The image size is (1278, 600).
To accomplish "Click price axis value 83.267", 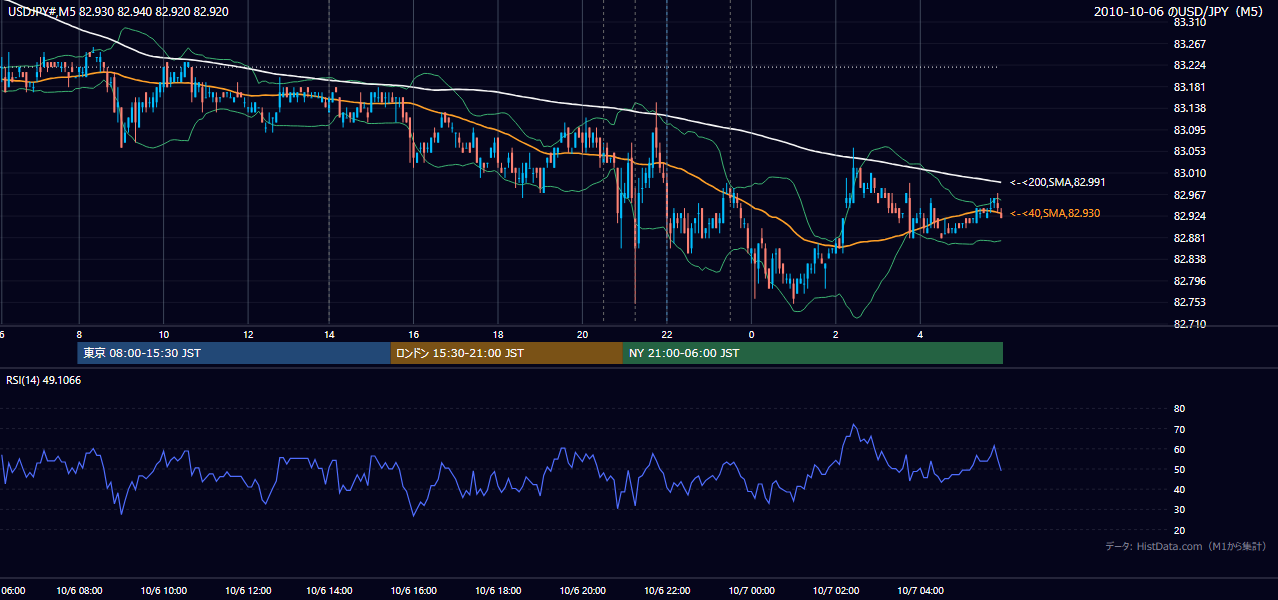I will pos(1188,44).
